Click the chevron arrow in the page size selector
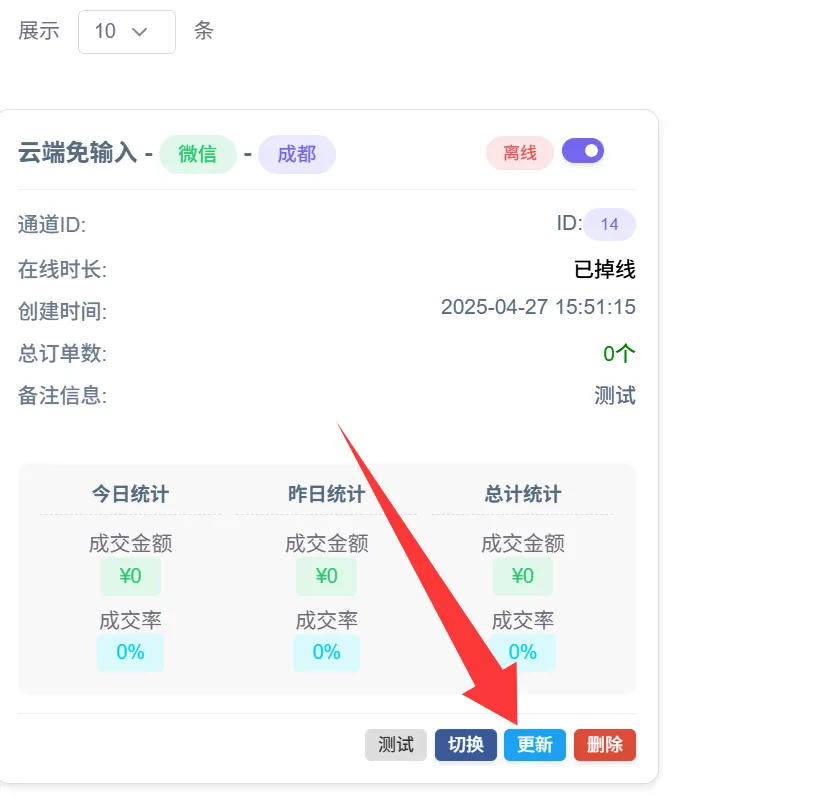The height and width of the screenshot is (802, 834). tap(140, 31)
